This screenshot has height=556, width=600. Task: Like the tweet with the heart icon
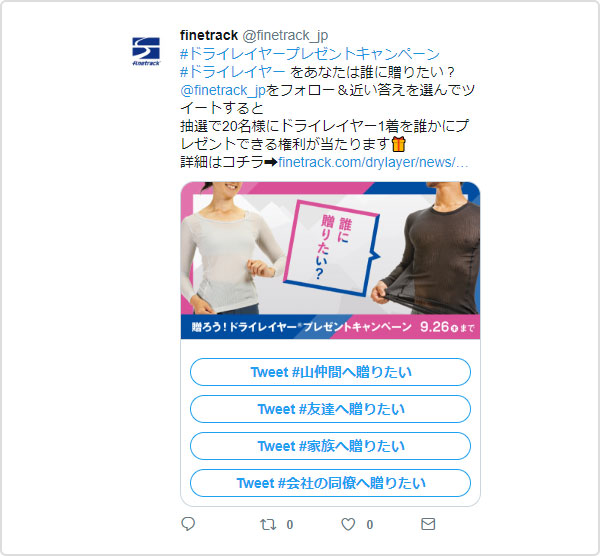tap(348, 524)
